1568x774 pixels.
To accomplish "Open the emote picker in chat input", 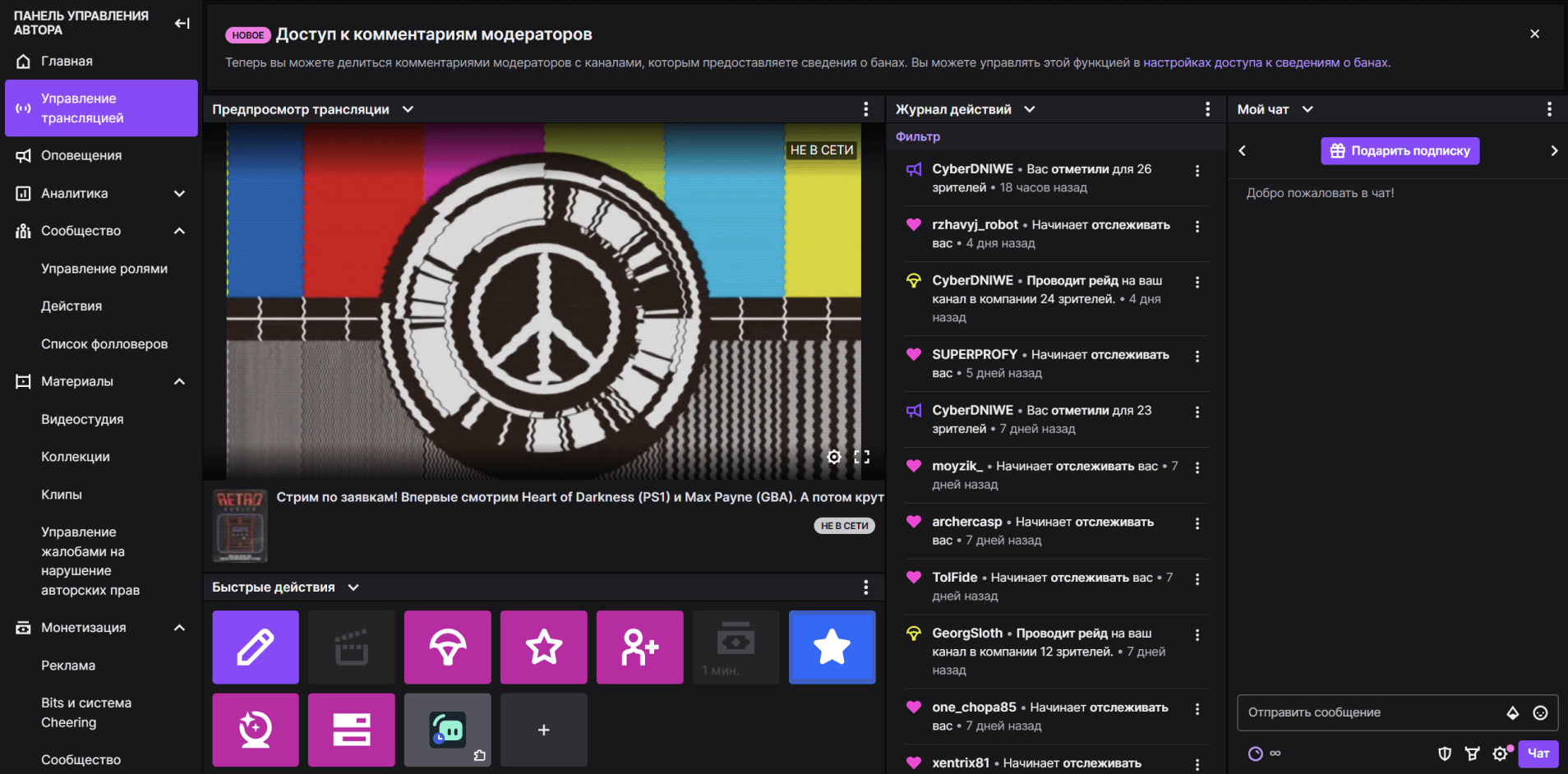I will (1540, 713).
